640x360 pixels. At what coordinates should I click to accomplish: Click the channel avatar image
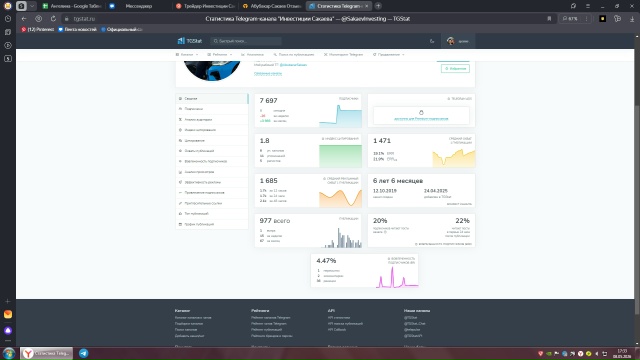point(212,70)
